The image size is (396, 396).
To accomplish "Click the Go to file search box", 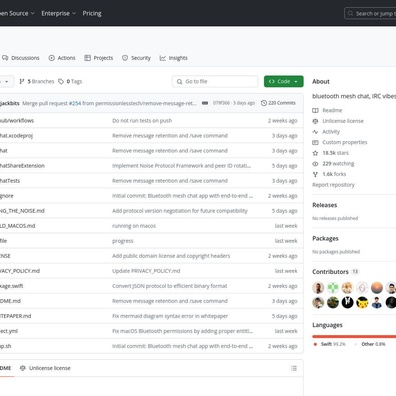I will [215, 81].
